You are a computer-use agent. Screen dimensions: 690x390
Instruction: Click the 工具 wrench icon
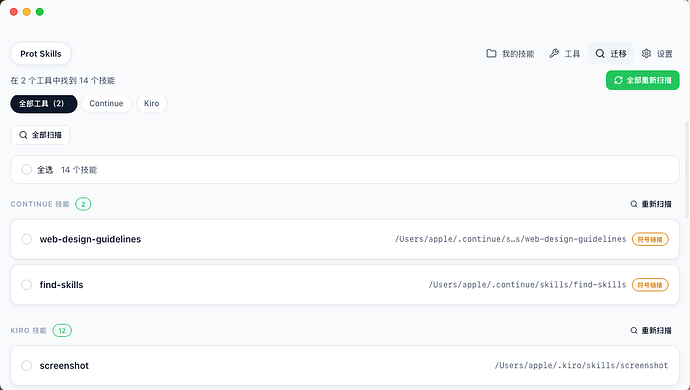click(554, 54)
